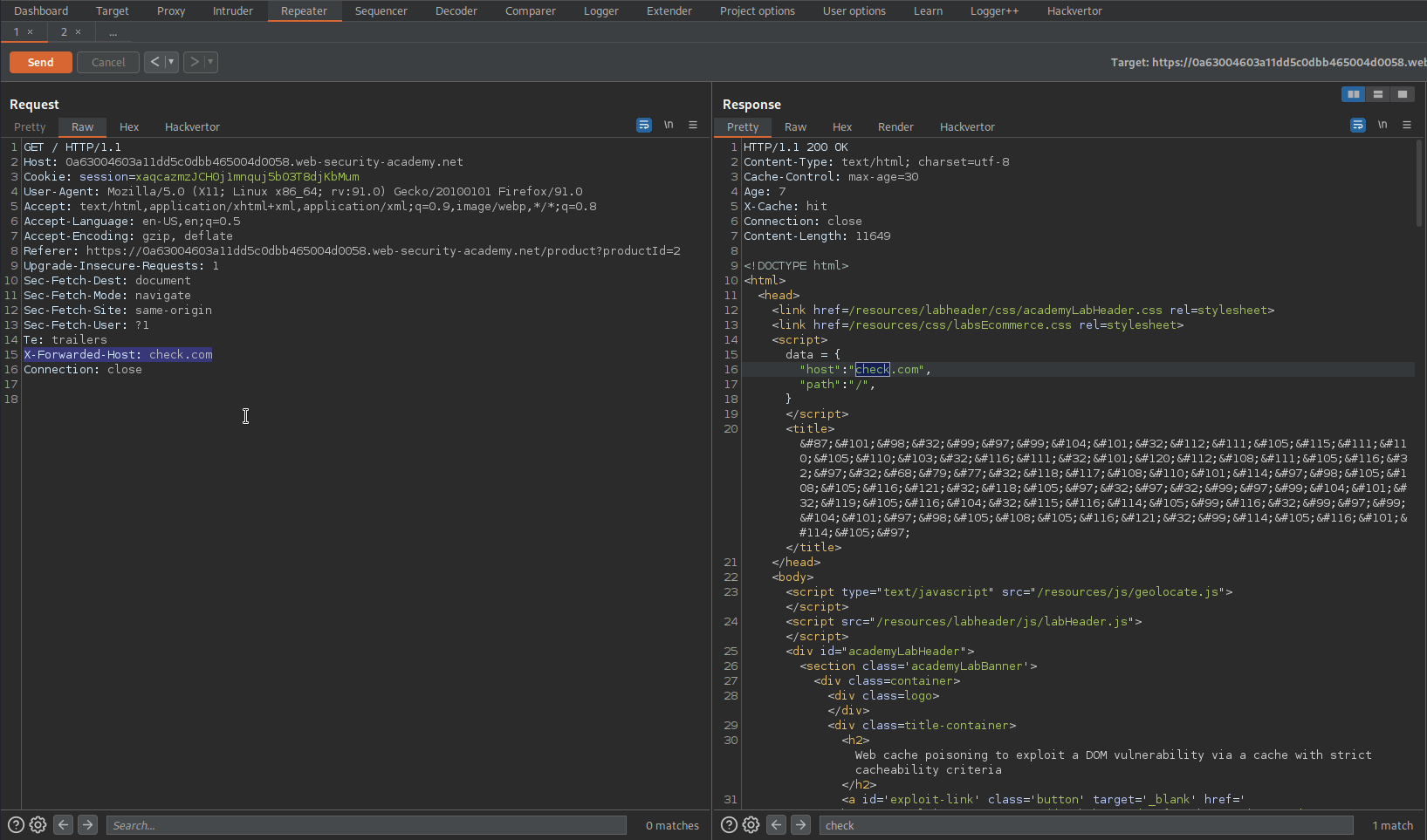Open the Dashboard tab
The height and width of the screenshot is (840, 1427).
(41, 10)
